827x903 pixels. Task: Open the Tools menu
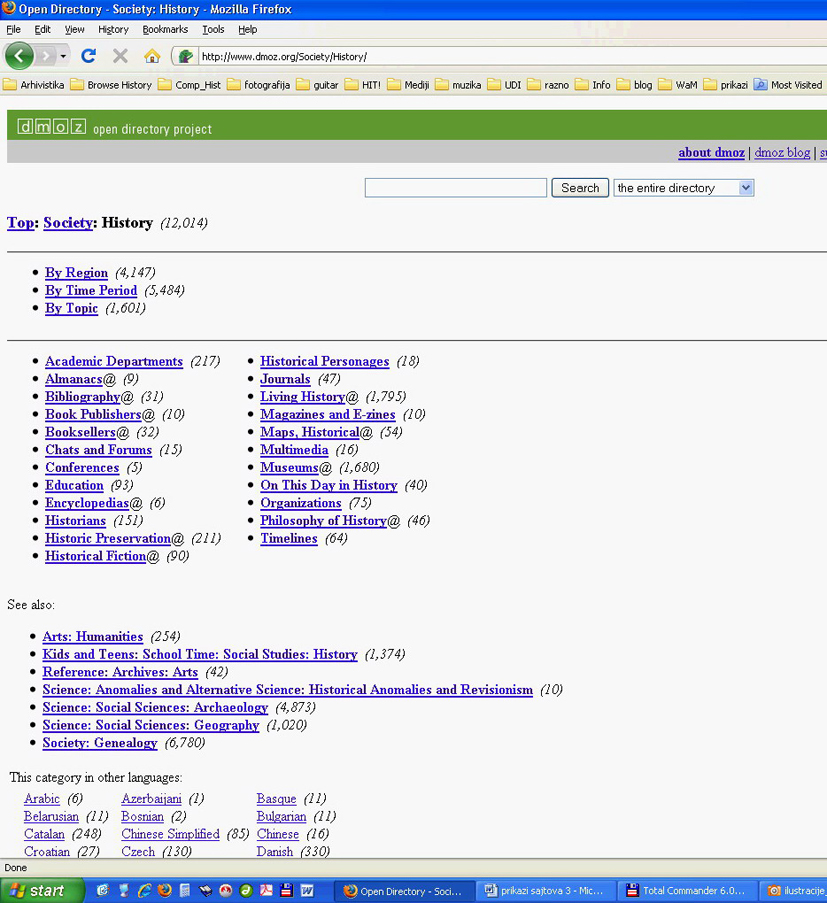coord(213,30)
